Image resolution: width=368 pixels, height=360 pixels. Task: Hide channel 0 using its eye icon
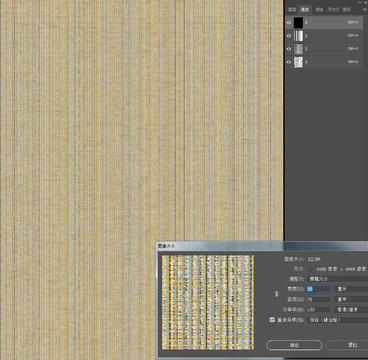pyautogui.click(x=289, y=23)
